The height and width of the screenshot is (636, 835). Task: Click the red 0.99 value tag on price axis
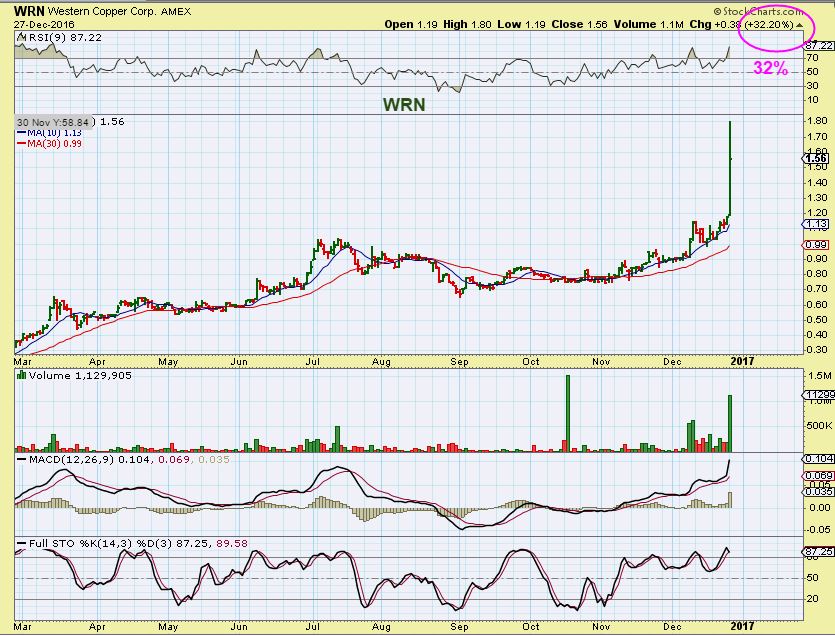pos(817,245)
